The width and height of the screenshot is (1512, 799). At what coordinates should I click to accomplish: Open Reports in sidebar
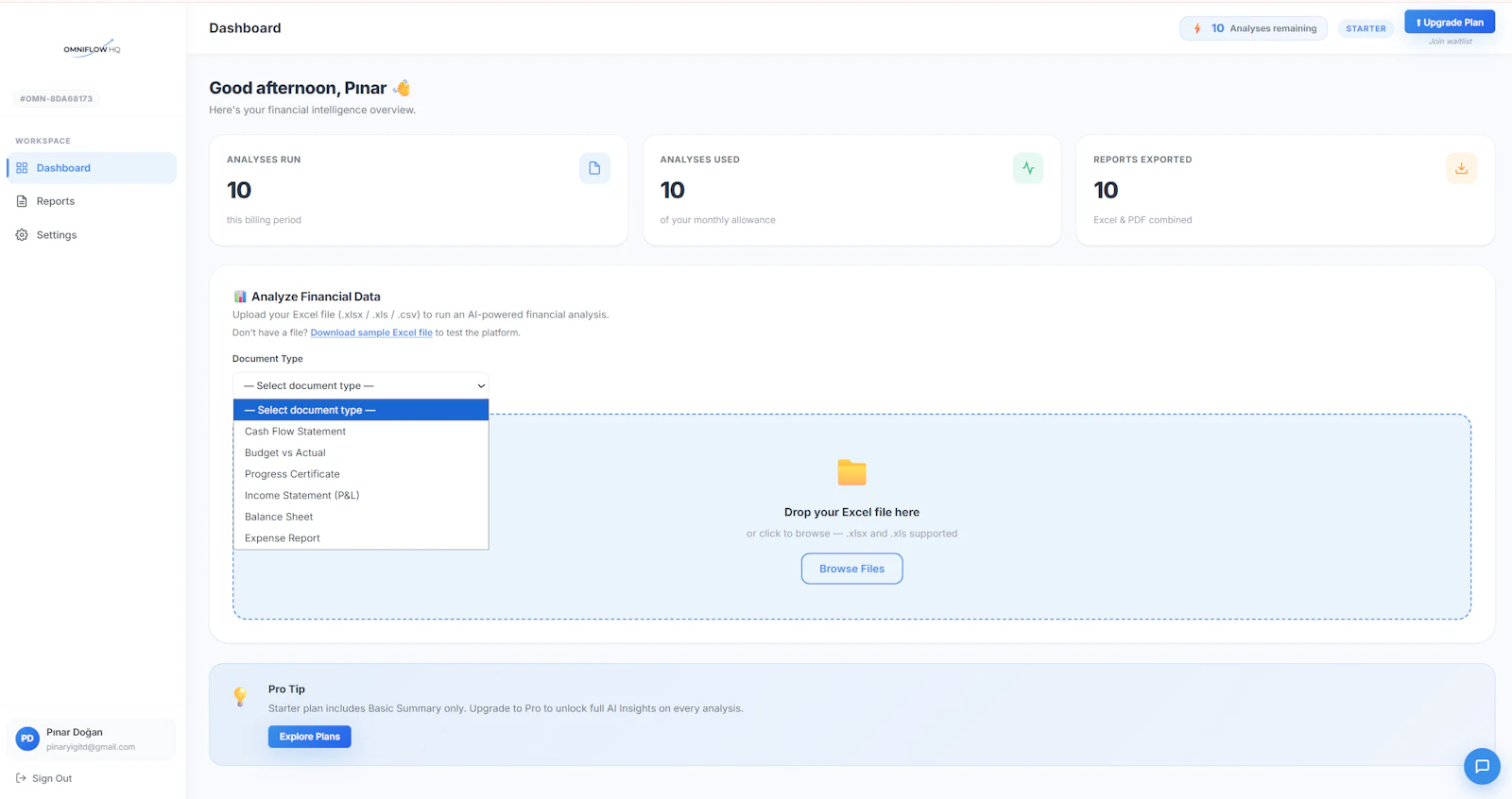(92, 201)
